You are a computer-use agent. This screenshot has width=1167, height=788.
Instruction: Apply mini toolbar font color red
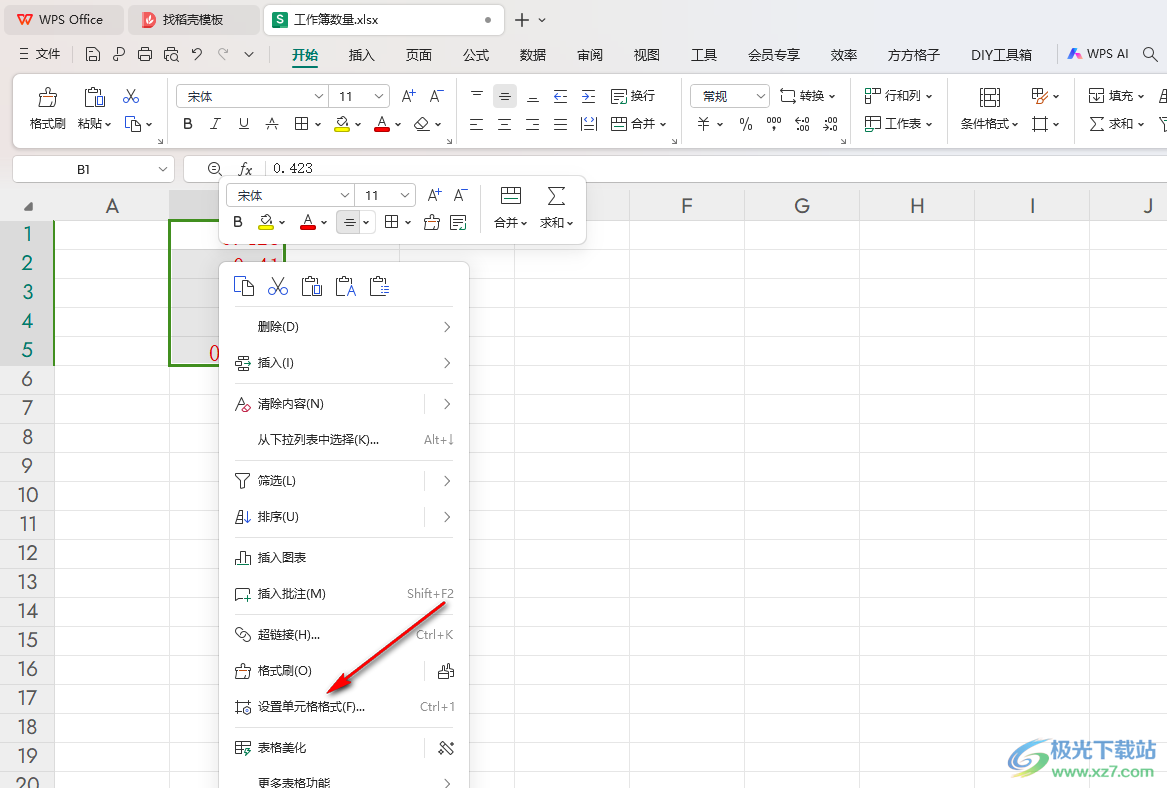(307, 222)
